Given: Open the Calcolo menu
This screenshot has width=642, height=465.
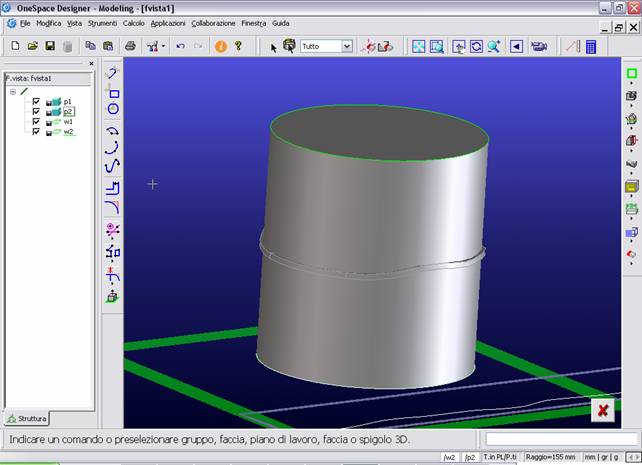Looking at the screenshot, I should pos(133,23).
